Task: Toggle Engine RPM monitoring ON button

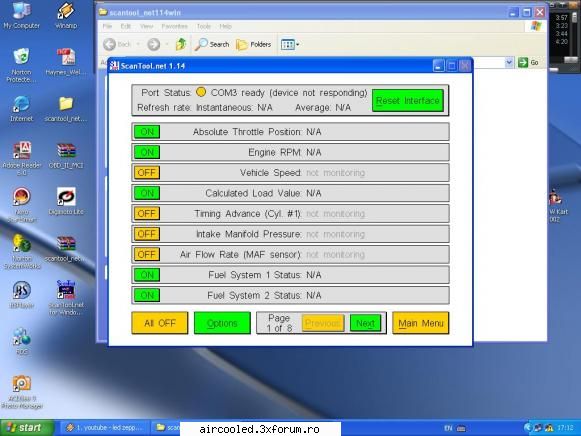Action: pyautogui.click(x=147, y=152)
